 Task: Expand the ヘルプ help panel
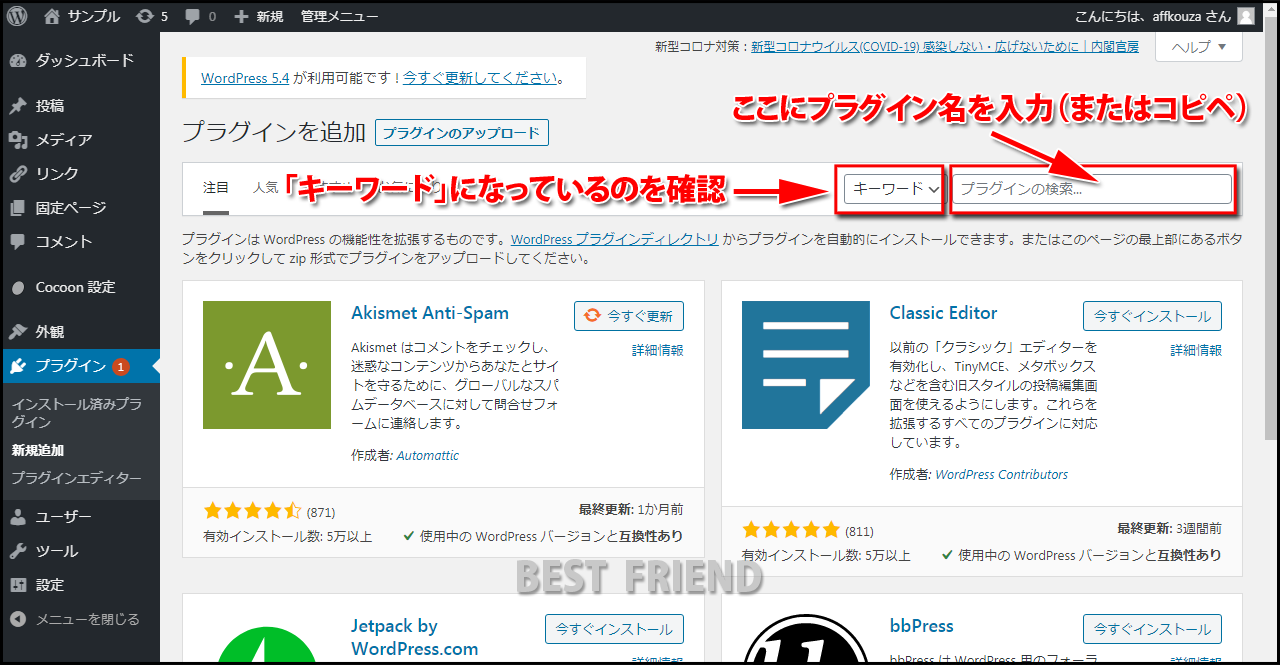(x=1198, y=46)
